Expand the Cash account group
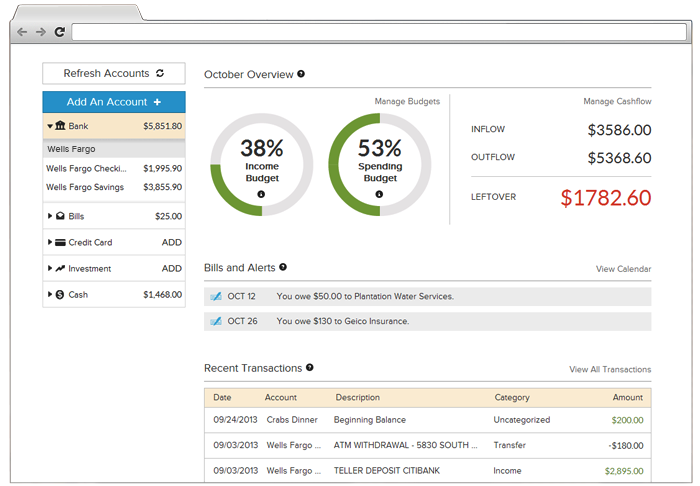The height and width of the screenshot is (486, 700). tap(50, 295)
